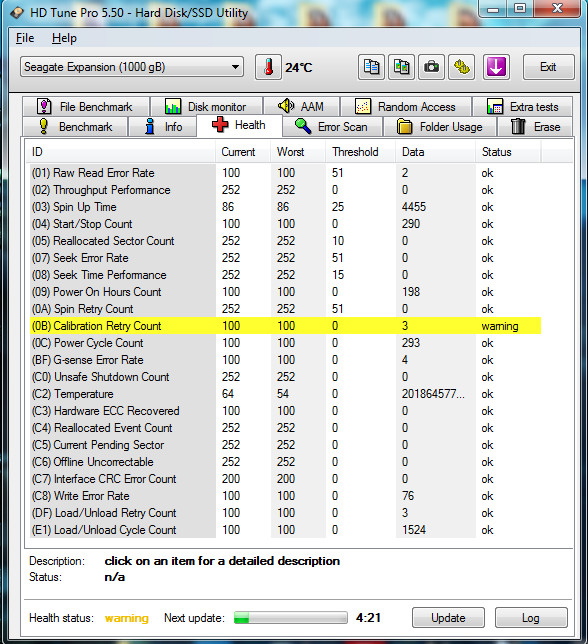Select the Reallocated Event Count row
Viewport: 588px width, 644px height.
click(x=285, y=428)
